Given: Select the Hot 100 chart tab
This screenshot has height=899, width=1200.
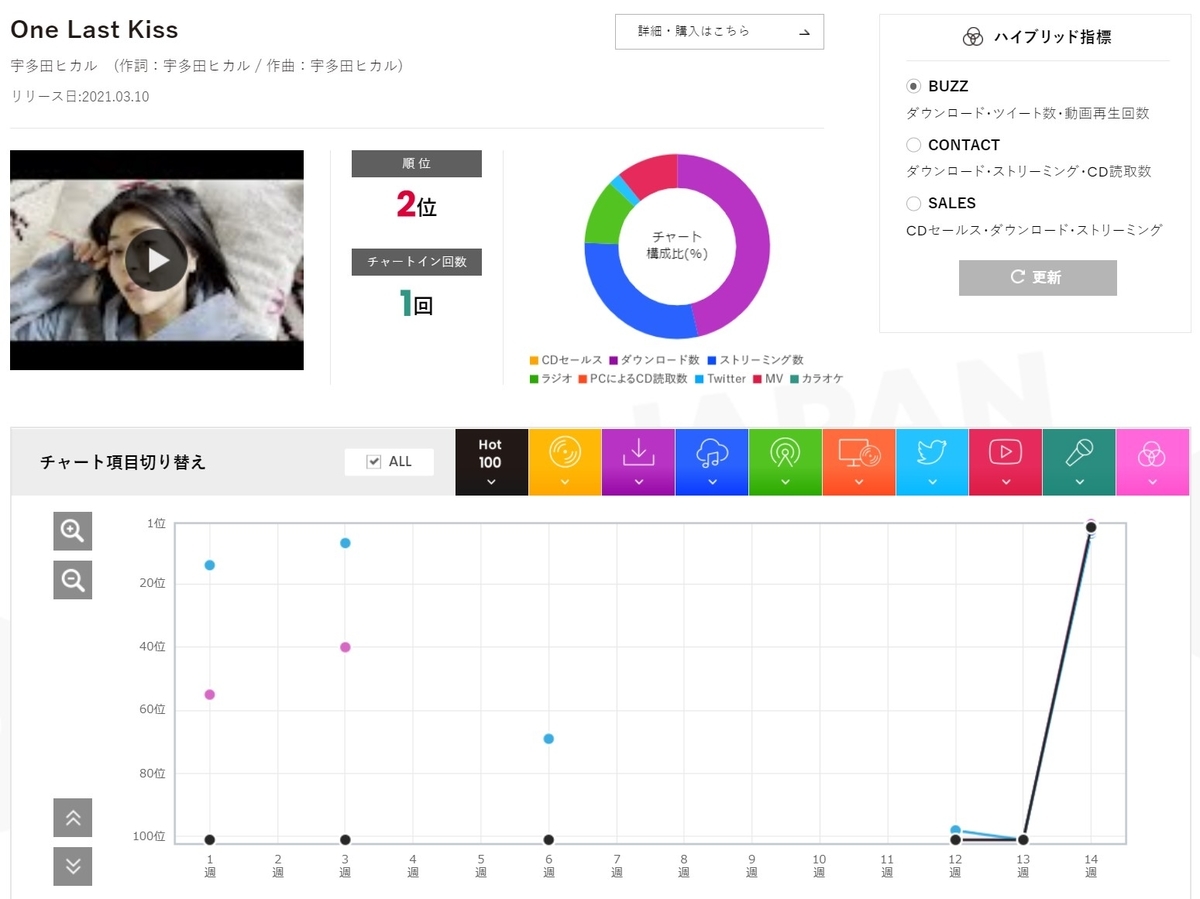Looking at the screenshot, I should pyautogui.click(x=491, y=462).
